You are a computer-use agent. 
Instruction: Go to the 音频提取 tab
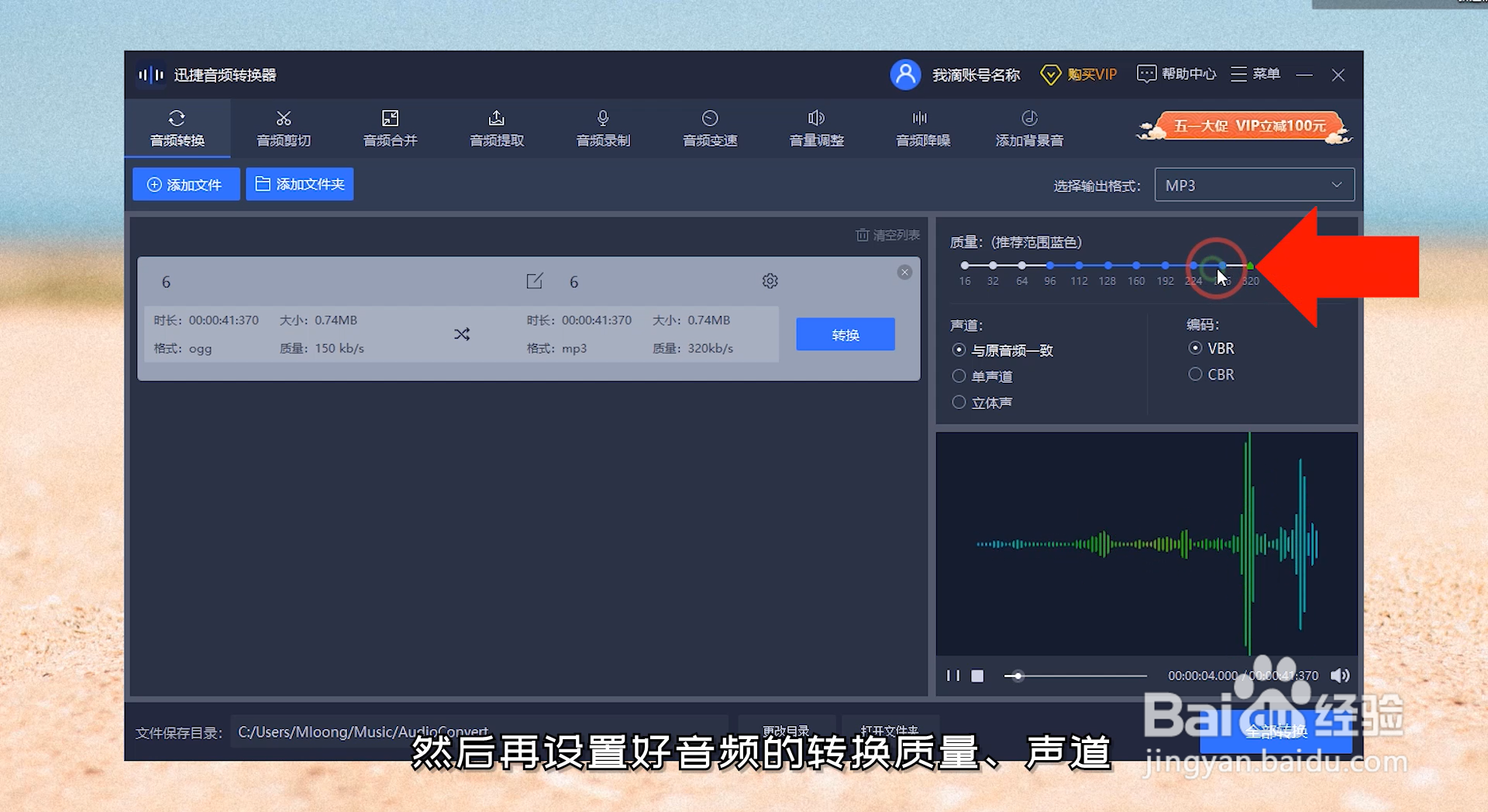497,129
